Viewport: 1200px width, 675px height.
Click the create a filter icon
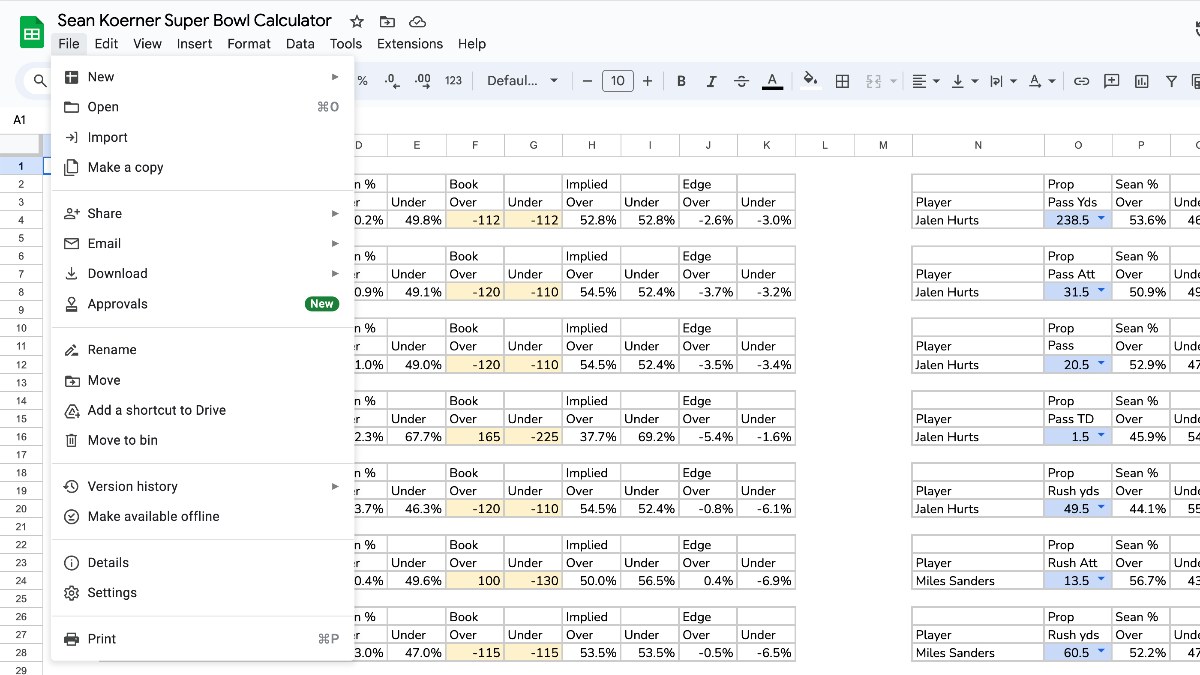click(1171, 81)
